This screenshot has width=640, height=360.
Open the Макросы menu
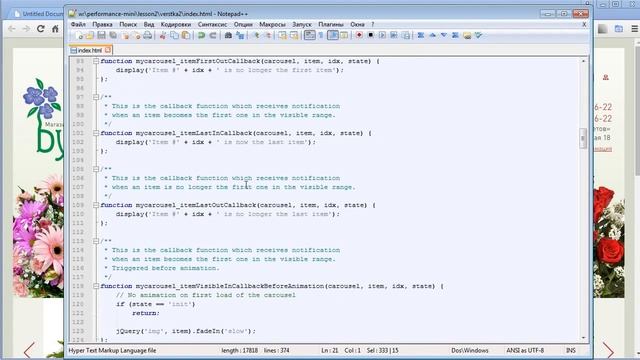(272, 24)
